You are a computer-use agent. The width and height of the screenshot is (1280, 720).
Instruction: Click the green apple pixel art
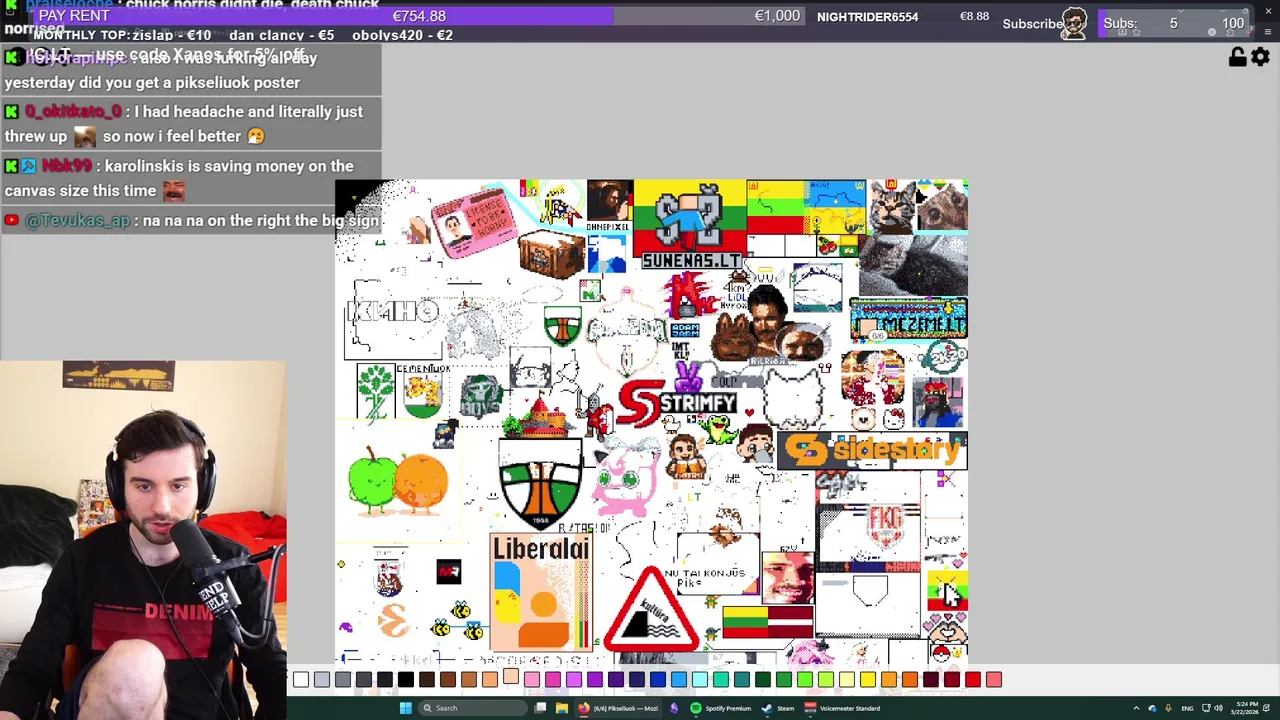(372, 480)
